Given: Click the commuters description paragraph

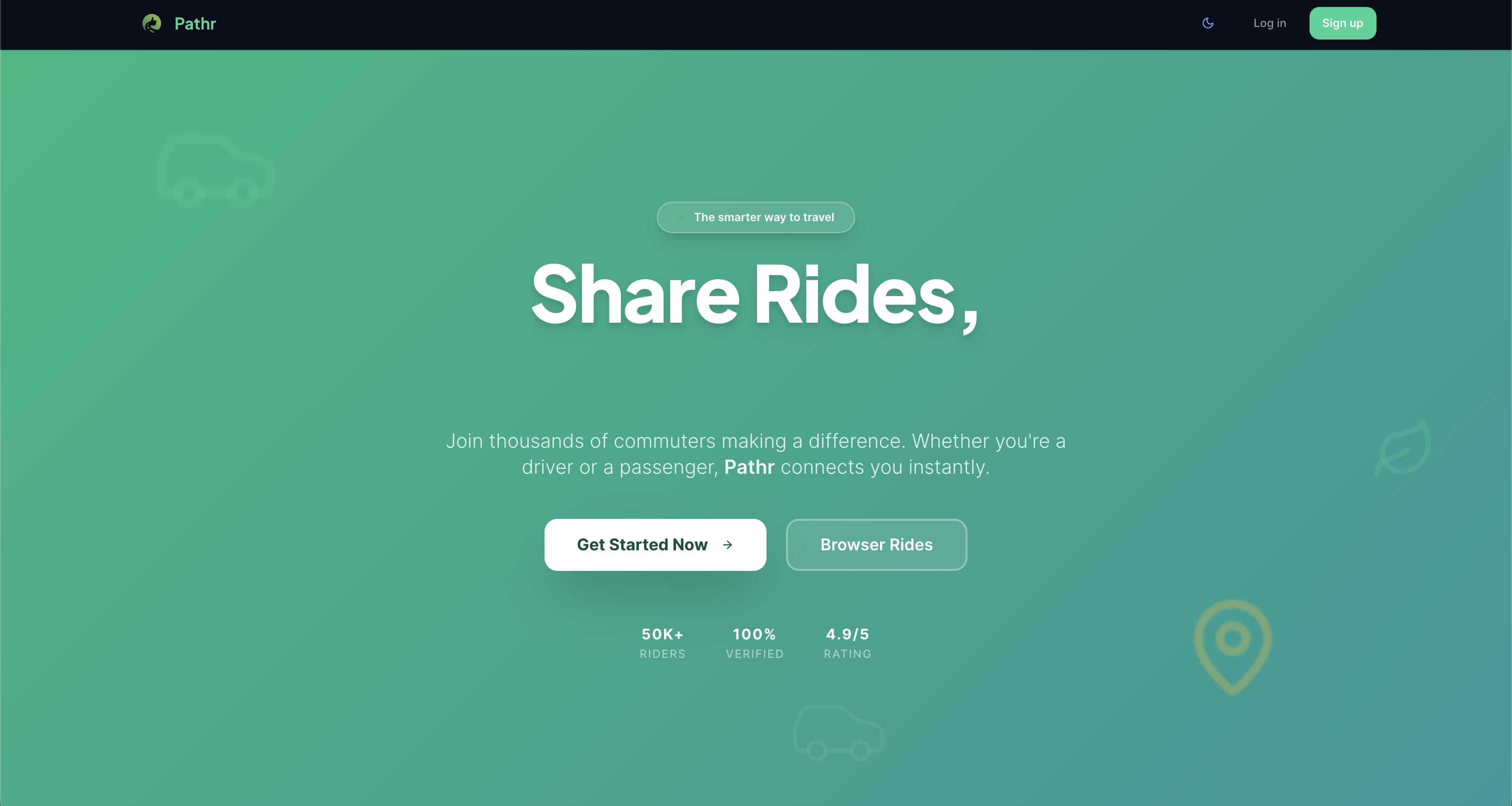Looking at the screenshot, I should [x=755, y=454].
